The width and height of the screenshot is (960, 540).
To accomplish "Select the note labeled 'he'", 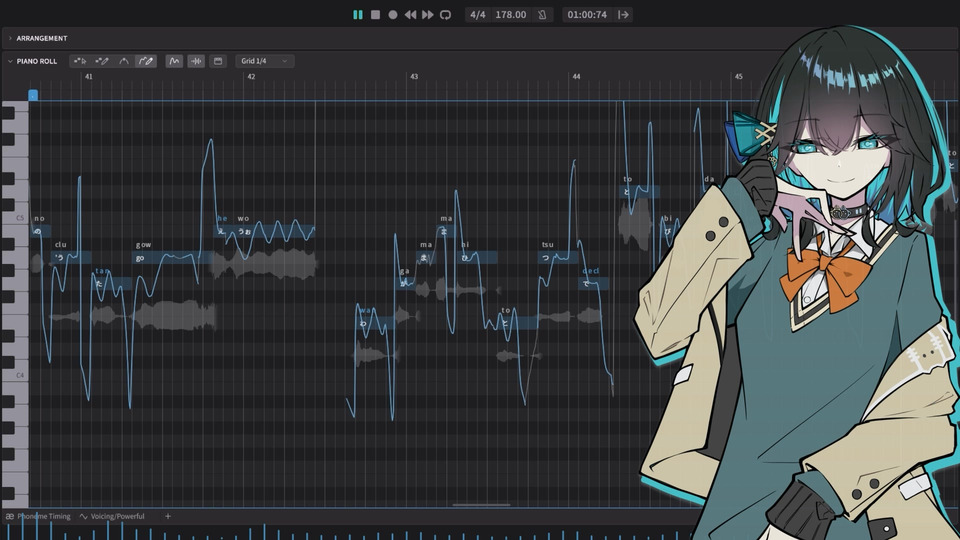I will pyautogui.click(x=223, y=231).
